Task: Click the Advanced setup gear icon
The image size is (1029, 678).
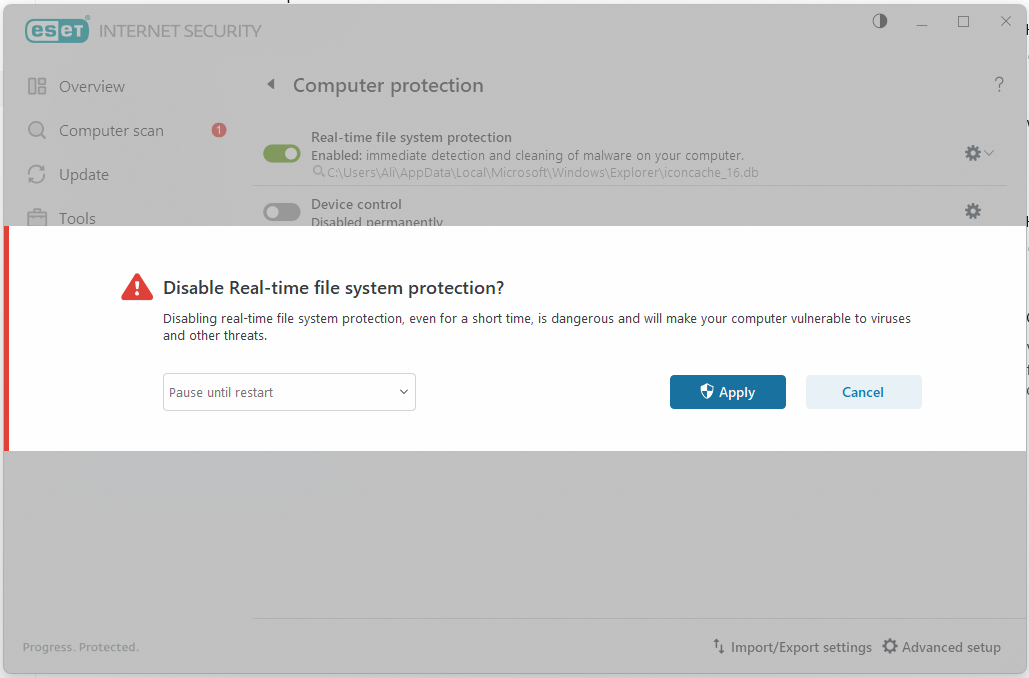Action: (890, 647)
